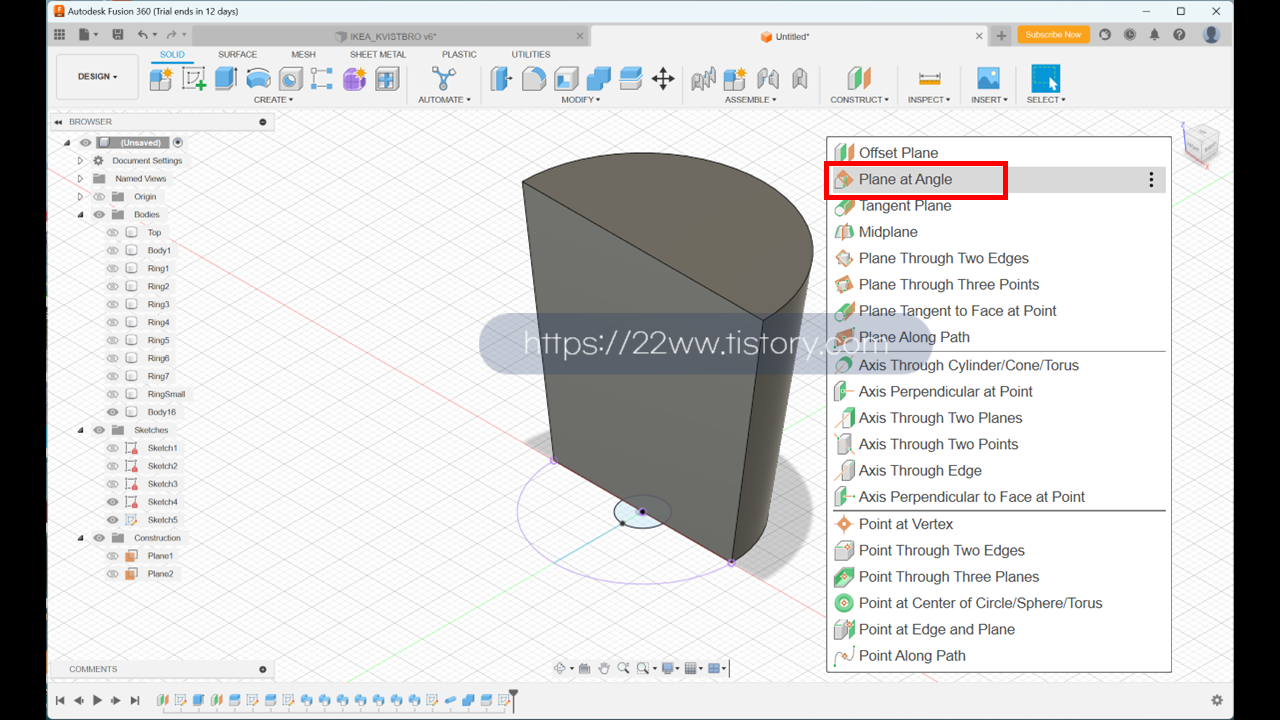This screenshot has height=720, width=1280.
Task: Click the Automate tool icon
Action: pyautogui.click(x=443, y=78)
